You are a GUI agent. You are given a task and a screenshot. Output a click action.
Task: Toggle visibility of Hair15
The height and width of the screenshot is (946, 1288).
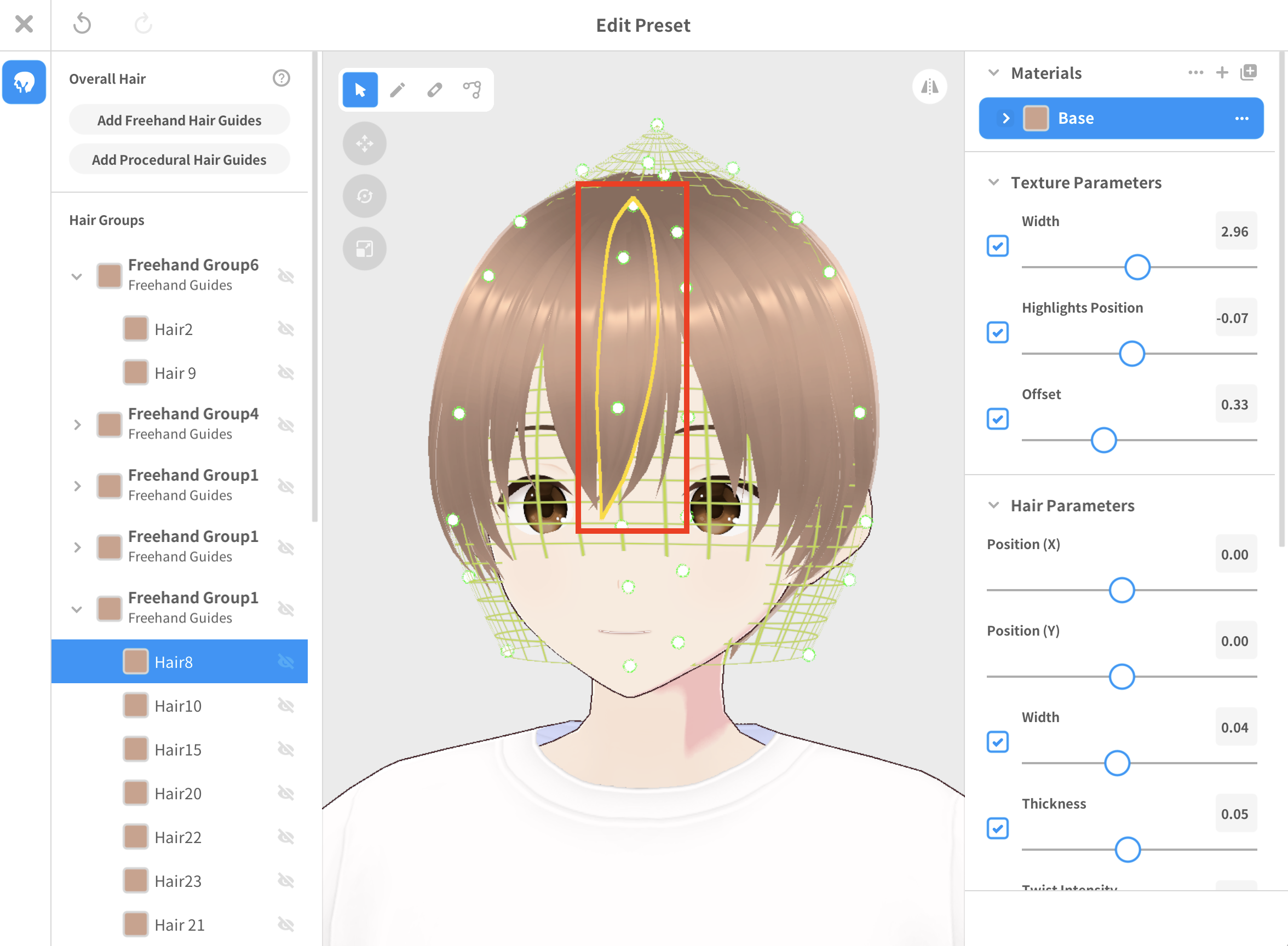(x=286, y=749)
